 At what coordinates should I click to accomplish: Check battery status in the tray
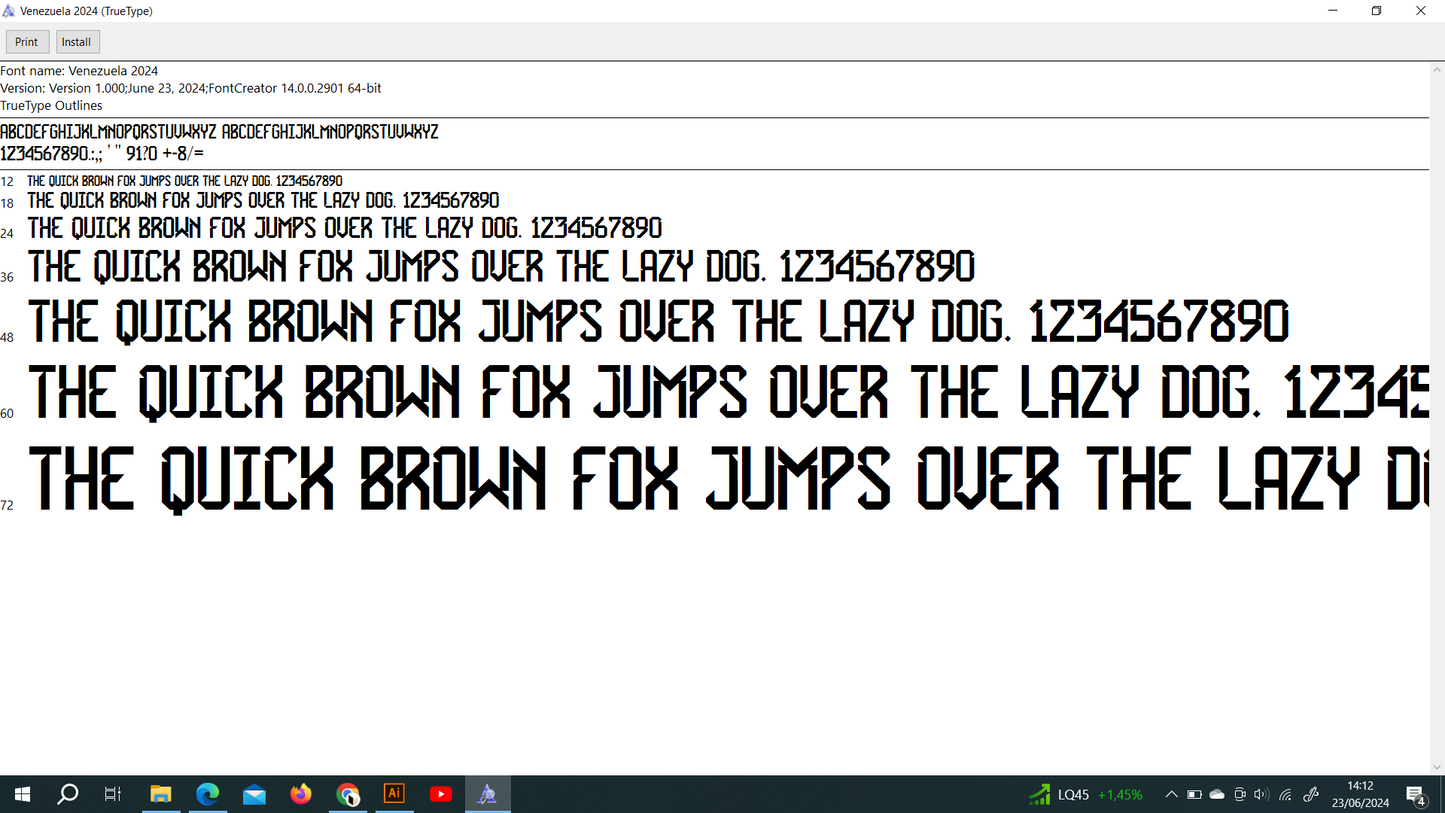[1194, 794]
